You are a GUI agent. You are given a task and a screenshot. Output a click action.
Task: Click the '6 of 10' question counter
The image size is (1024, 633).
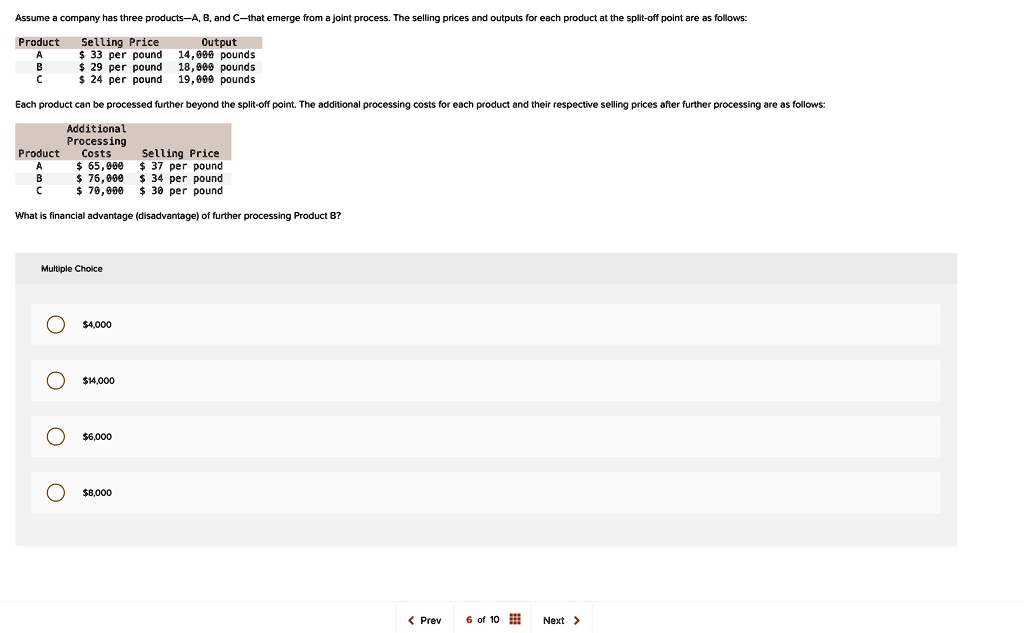coord(482,620)
